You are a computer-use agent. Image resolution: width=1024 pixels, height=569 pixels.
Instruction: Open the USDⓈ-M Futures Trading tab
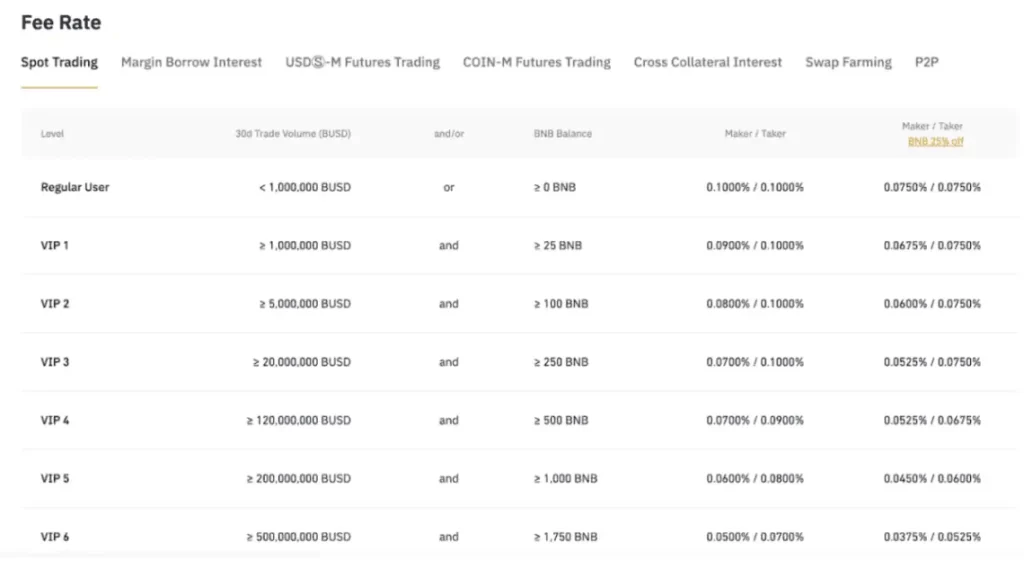point(362,62)
